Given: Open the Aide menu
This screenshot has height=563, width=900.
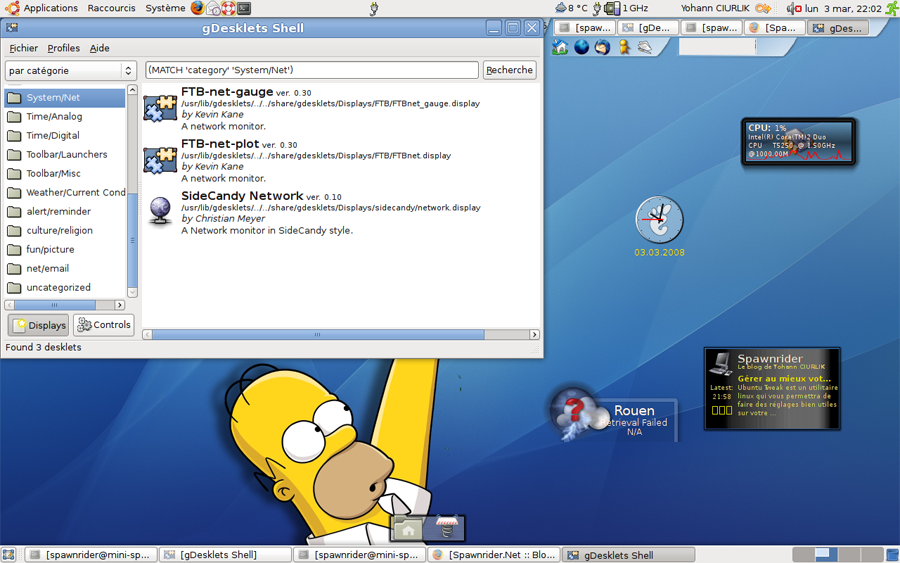Looking at the screenshot, I should (99, 48).
